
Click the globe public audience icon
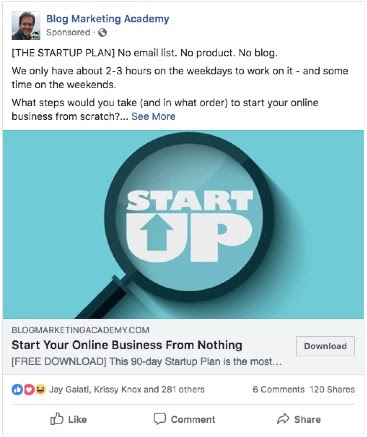[x=103, y=32]
